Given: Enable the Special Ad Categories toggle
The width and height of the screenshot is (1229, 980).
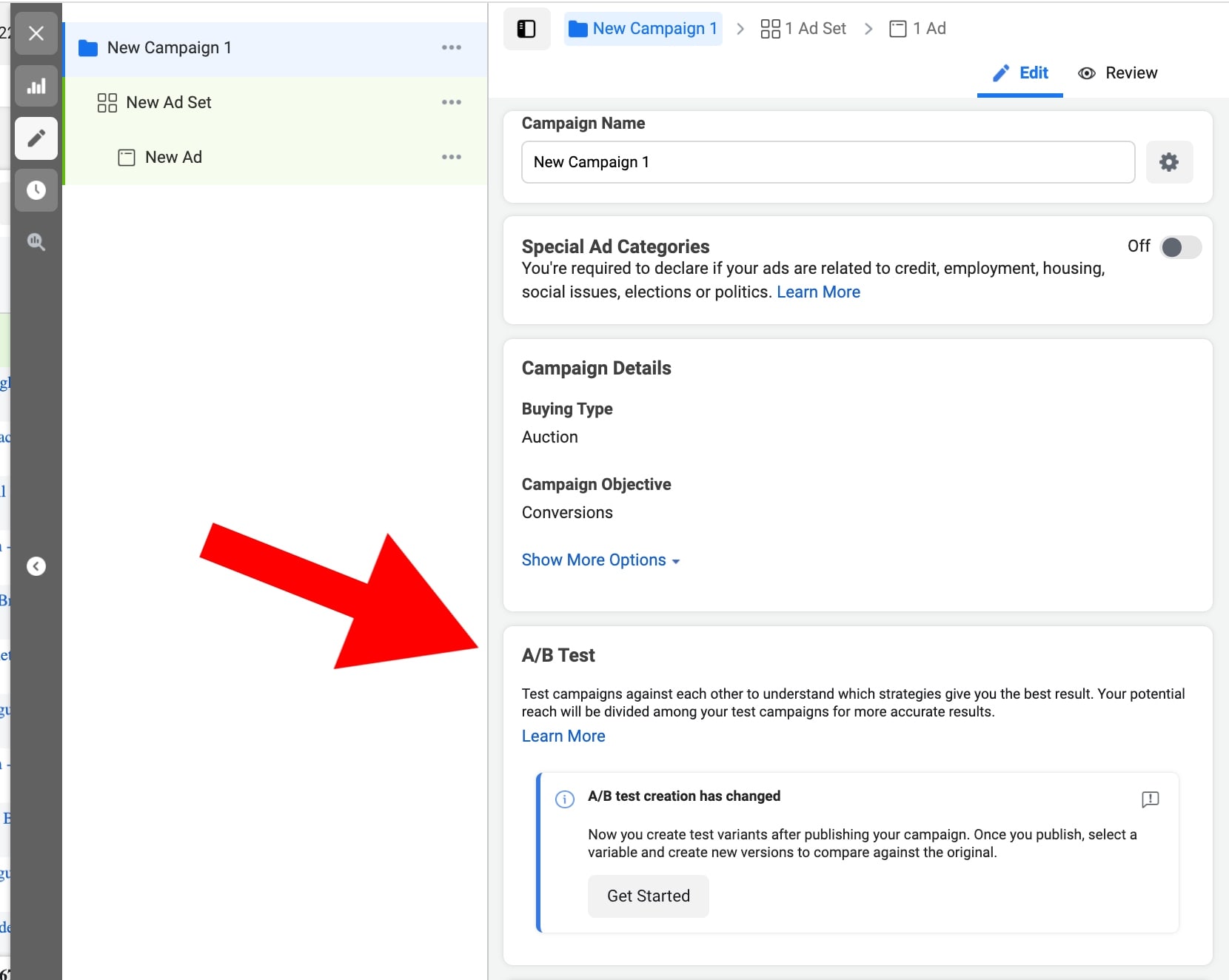Looking at the screenshot, I should (x=1180, y=247).
